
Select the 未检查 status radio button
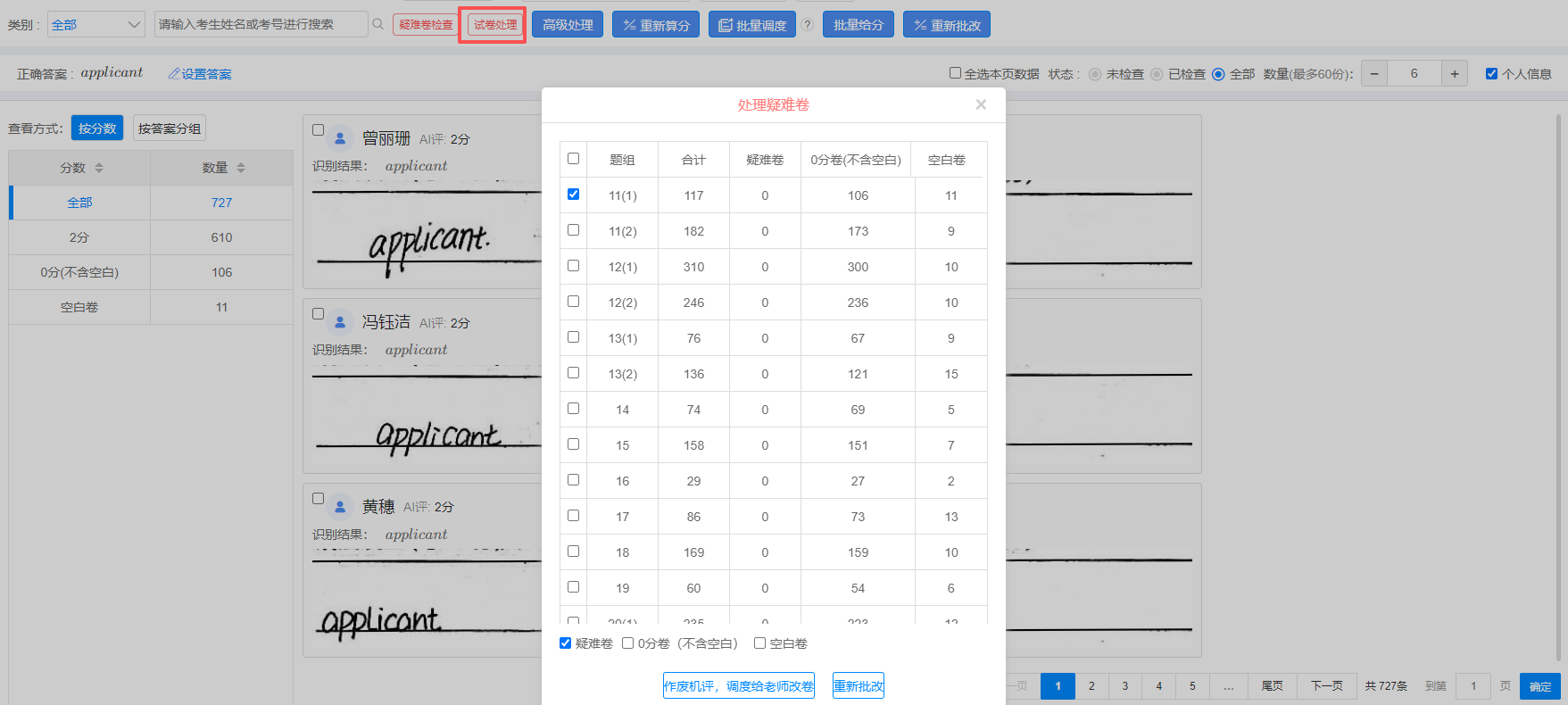click(1095, 74)
